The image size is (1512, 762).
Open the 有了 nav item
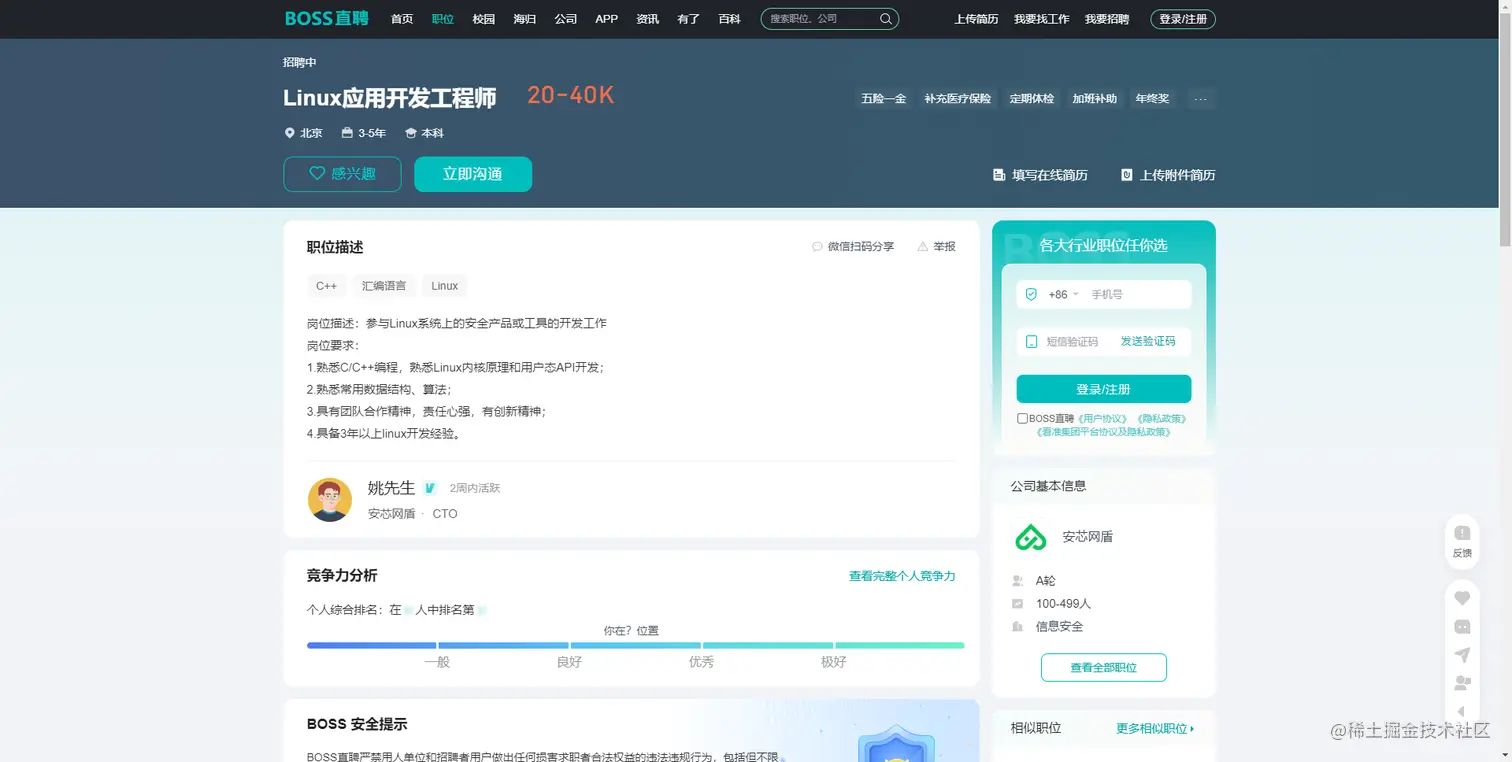click(x=689, y=19)
